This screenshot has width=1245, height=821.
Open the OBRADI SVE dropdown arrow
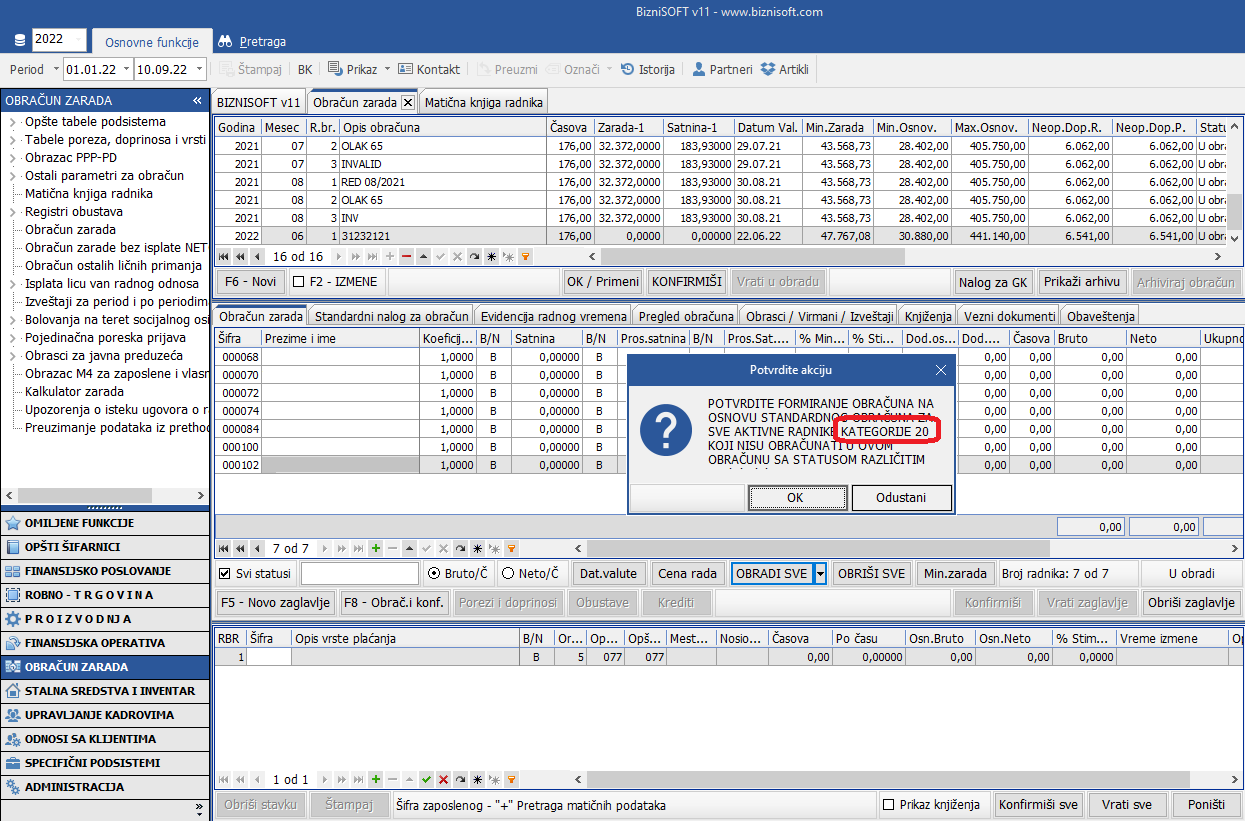[820, 574]
